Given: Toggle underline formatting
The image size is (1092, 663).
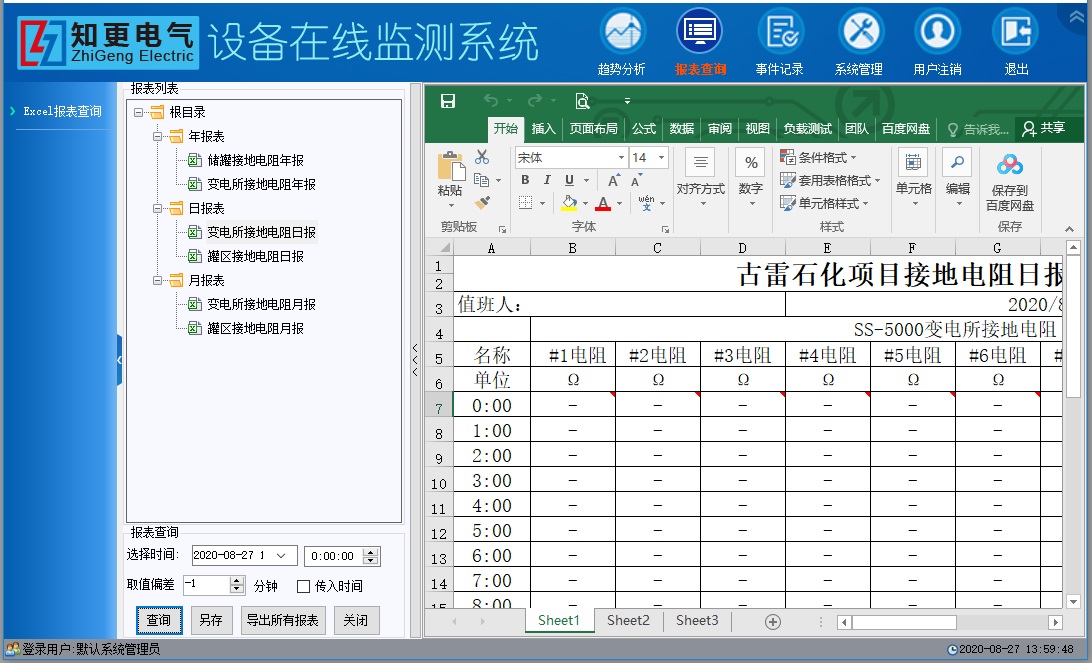Looking at the screenshot, I should [569, 180].
